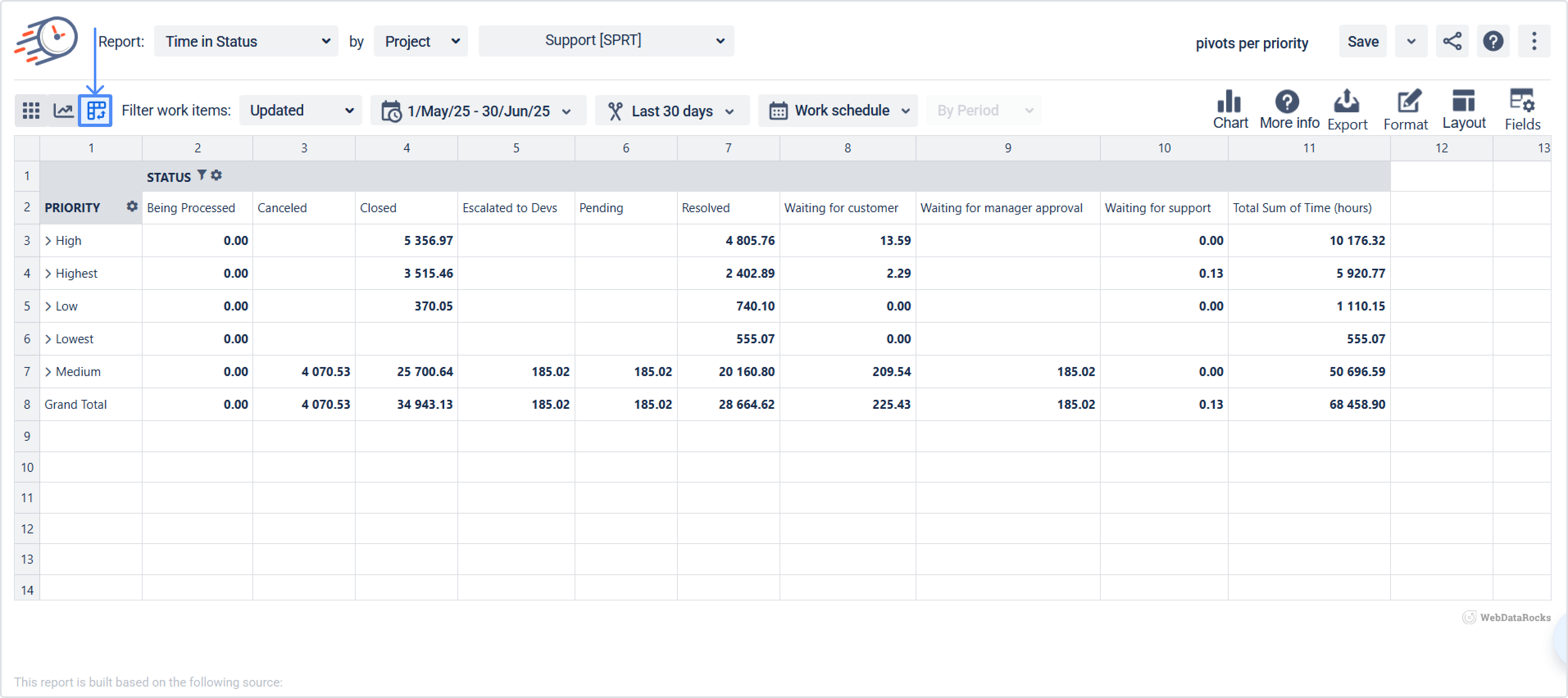Open the Work schedule dropdown
This screenshot has height=698, width=1568.
click(838, 110)
